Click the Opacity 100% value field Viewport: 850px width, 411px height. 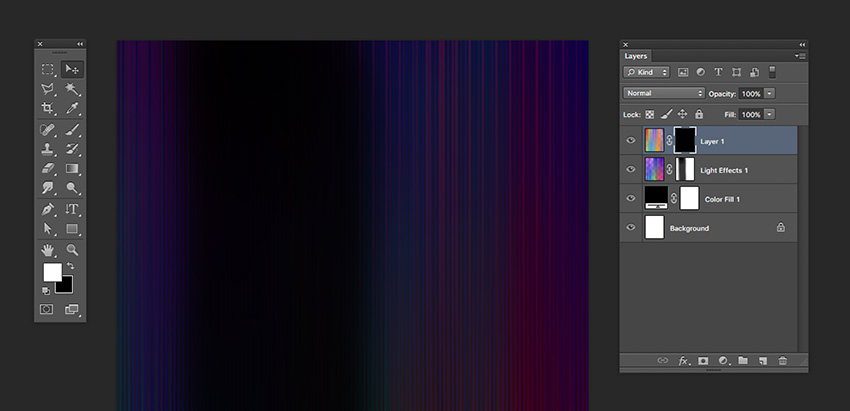pos(750,94)
